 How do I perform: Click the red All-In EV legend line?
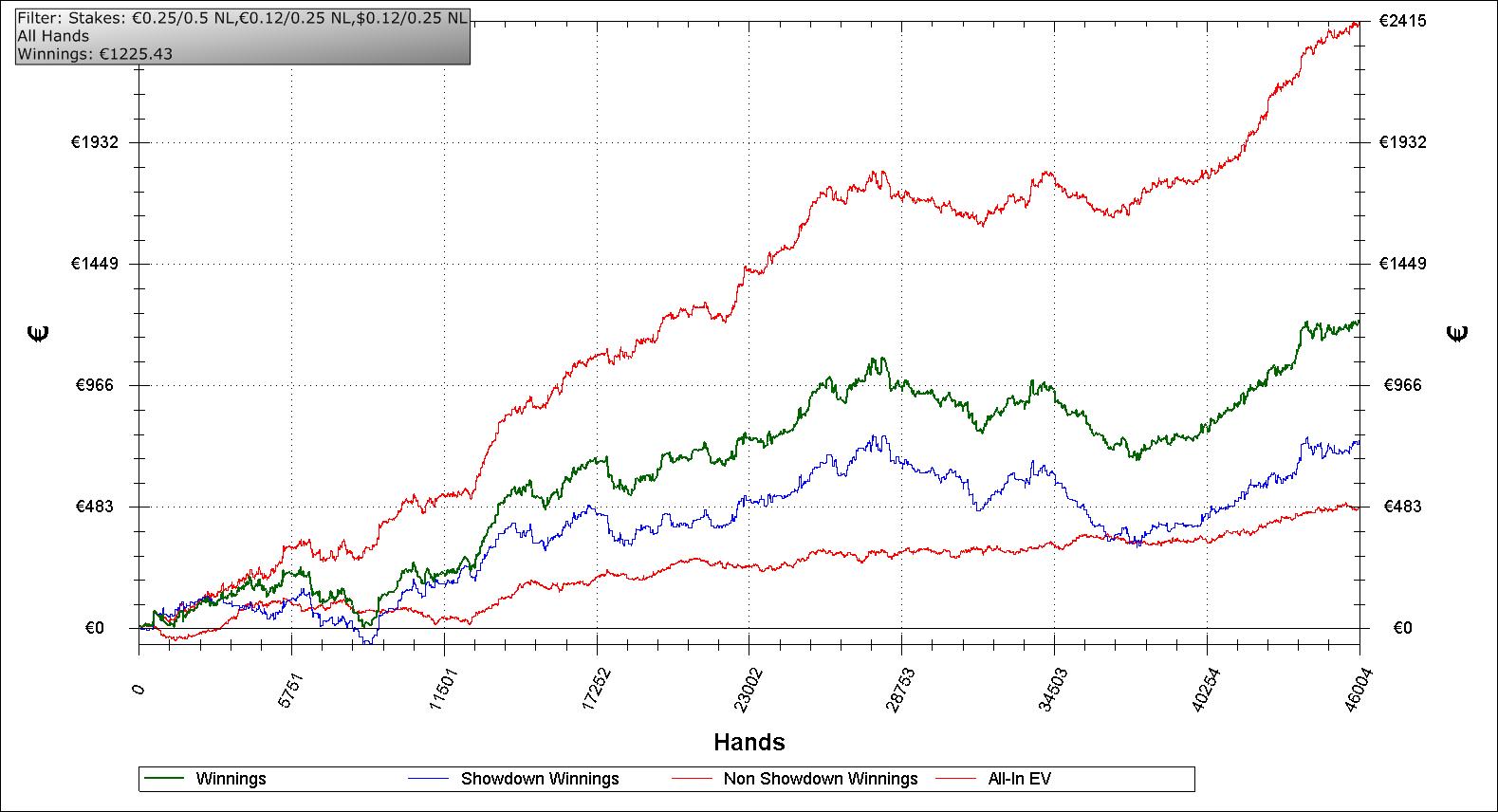click(x=956, y=779)
